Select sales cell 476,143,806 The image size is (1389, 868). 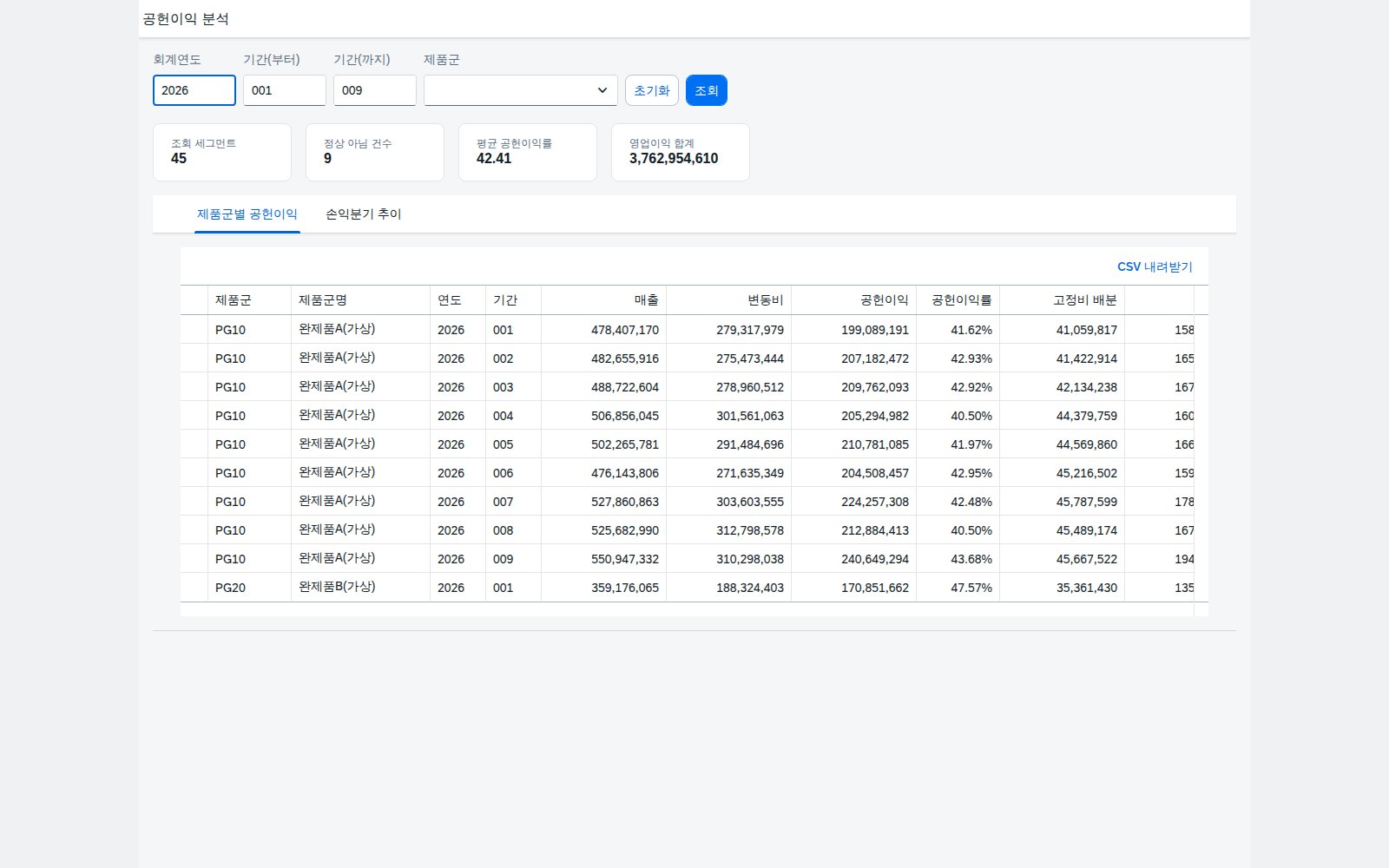(x=604, y=473)
